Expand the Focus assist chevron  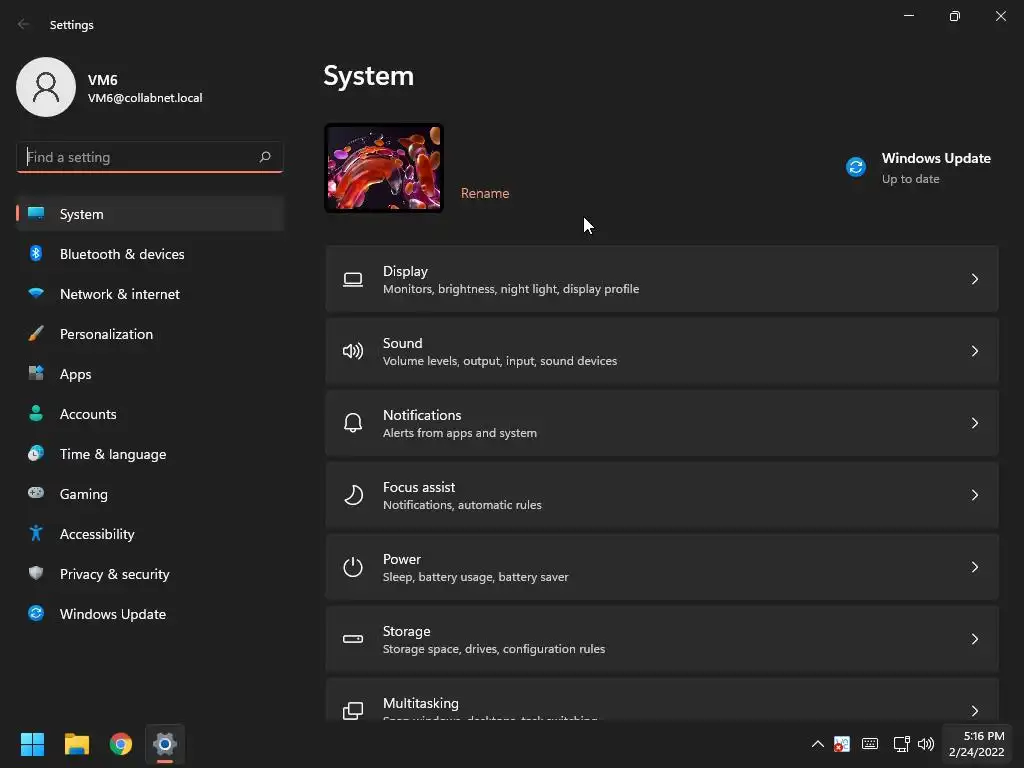click(974, 495)
